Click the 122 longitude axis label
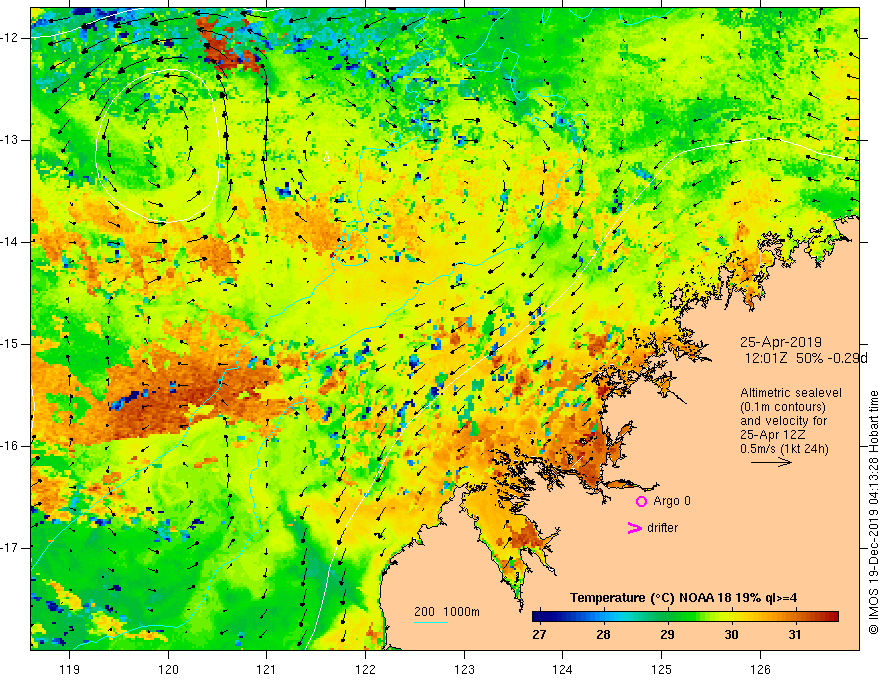Screen dimensions: 880x680 point(365,669)
